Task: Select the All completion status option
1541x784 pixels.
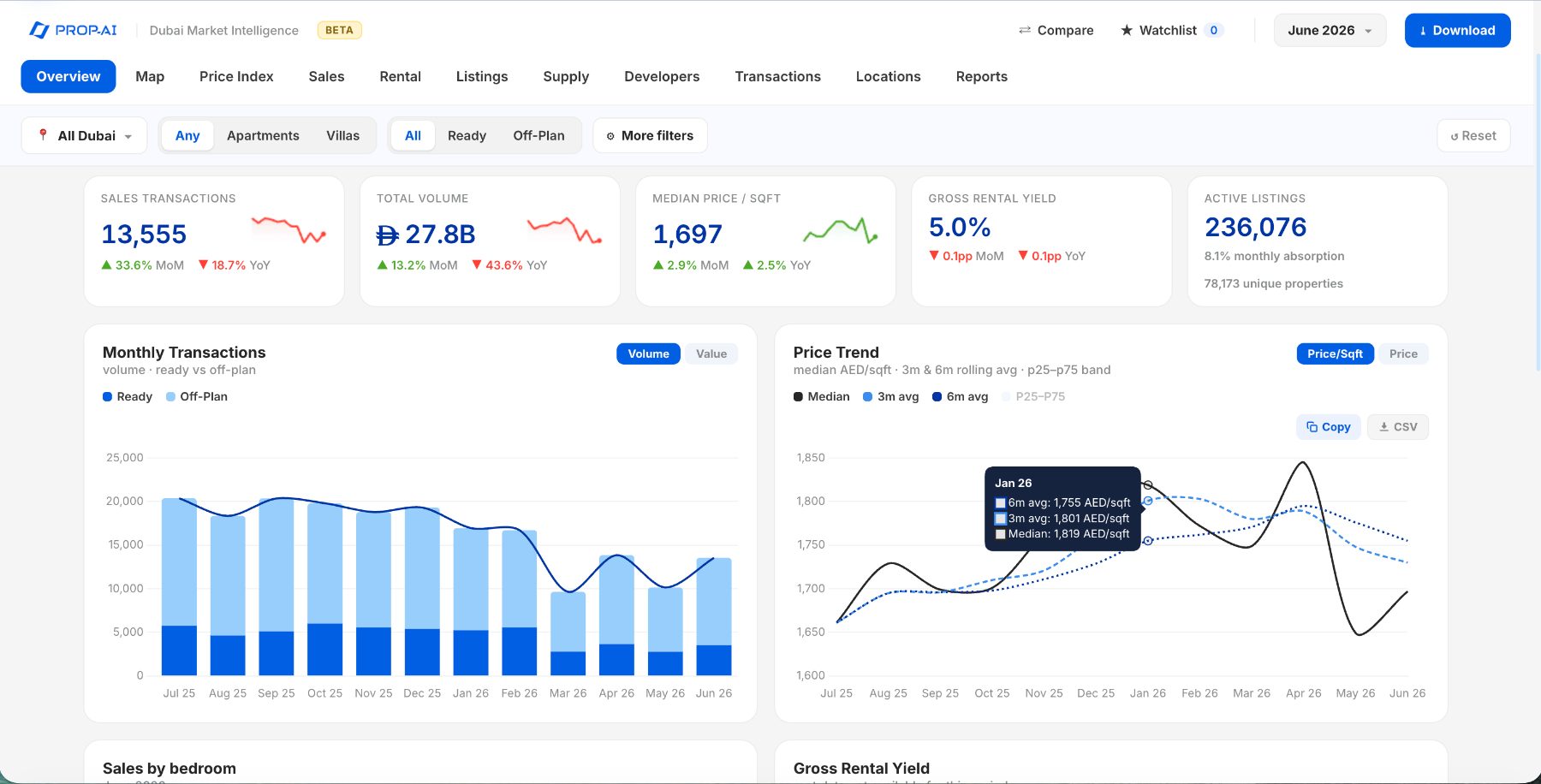Action: coord(413,135)
